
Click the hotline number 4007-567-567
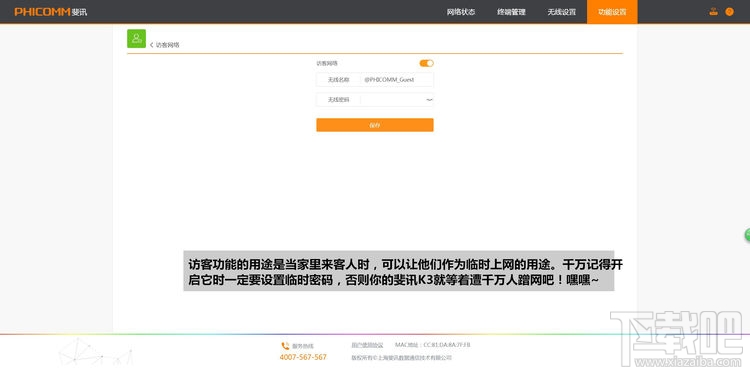[x=303, y=357]
